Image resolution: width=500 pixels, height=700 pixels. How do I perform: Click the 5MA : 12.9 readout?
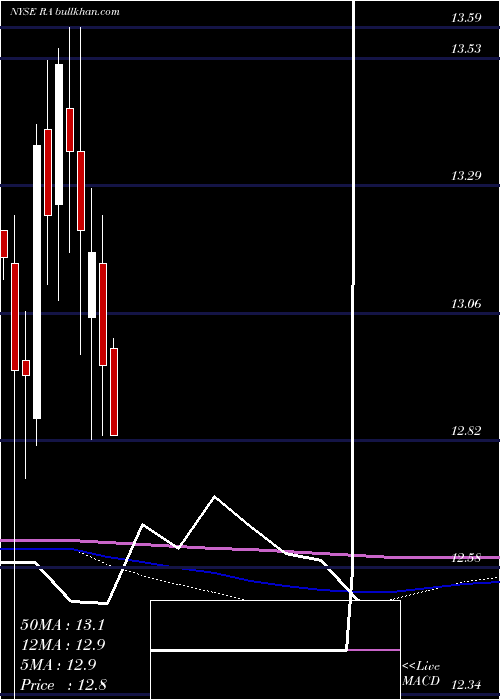(60, 665)
